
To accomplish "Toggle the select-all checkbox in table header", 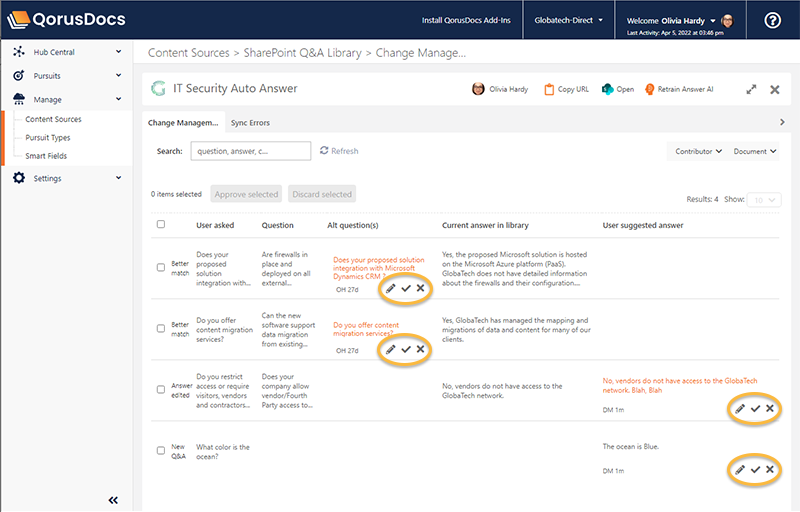I will (x=161, y=224).
